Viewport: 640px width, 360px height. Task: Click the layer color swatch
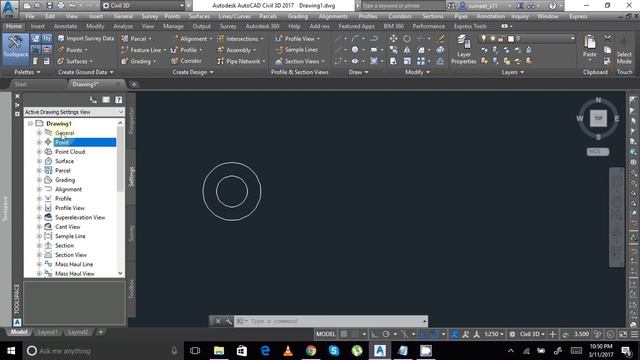pos(511,38)
